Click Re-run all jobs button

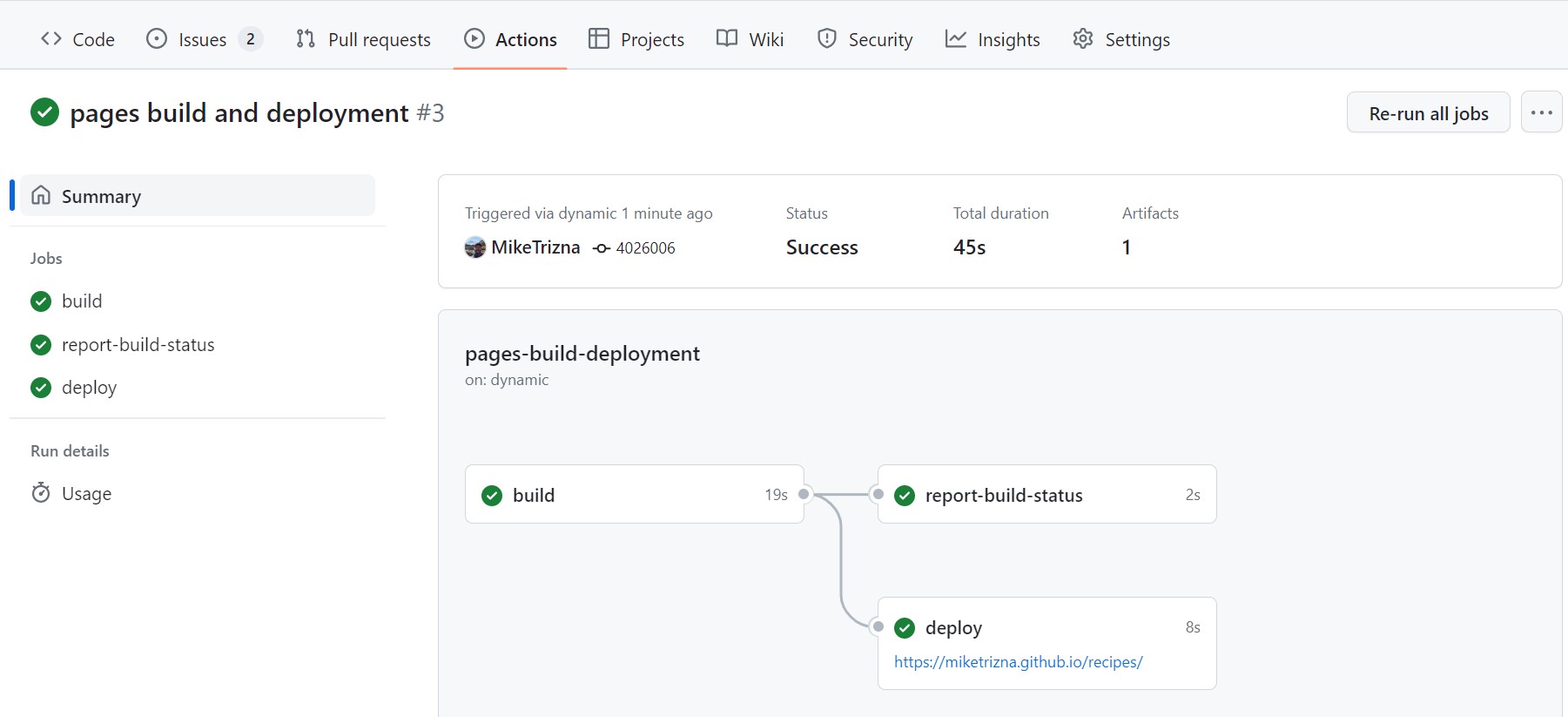click(x=1429, y=113)
